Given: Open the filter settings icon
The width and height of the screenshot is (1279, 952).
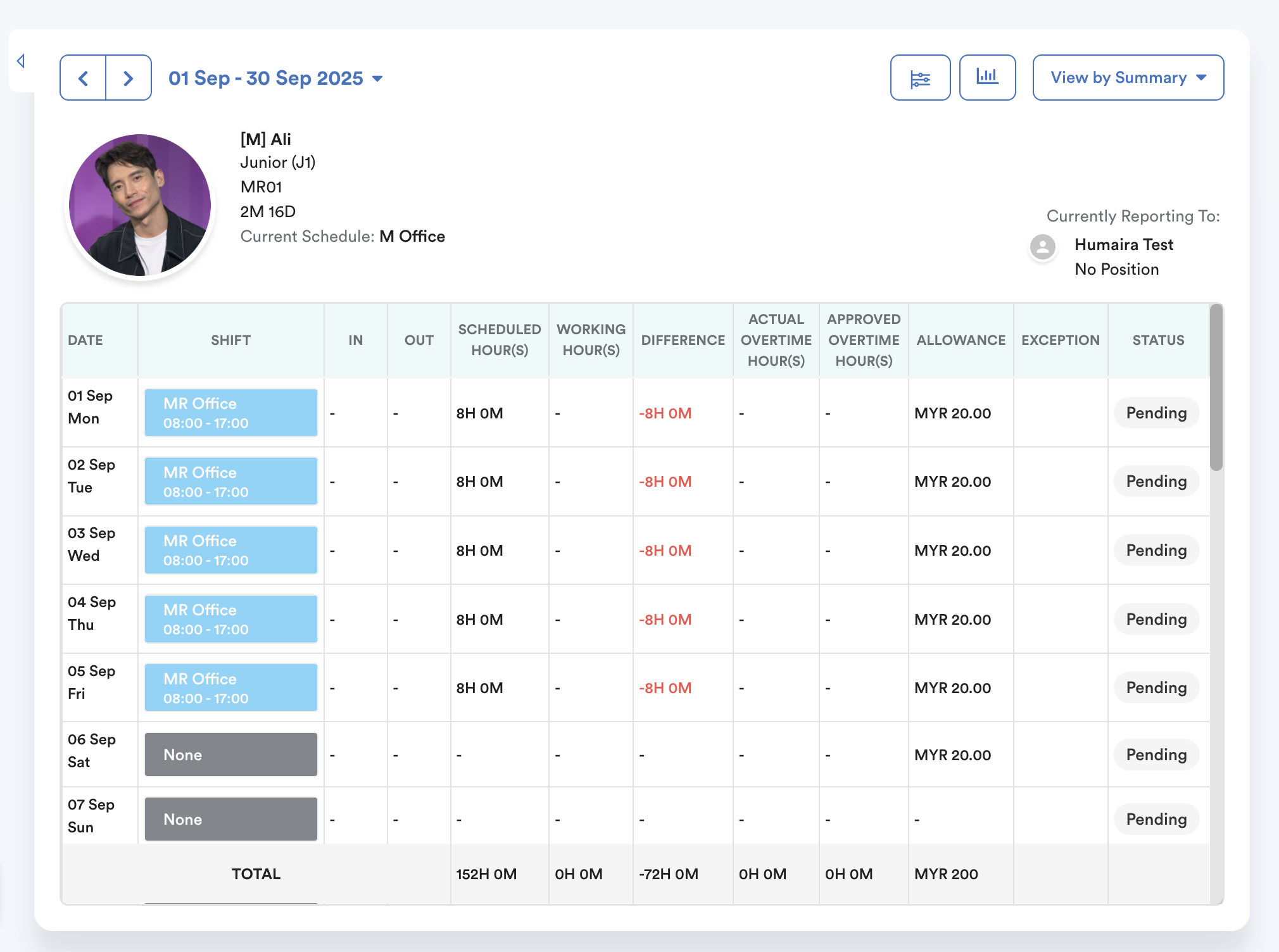Looking at the screenshot, I should [920, 78].
